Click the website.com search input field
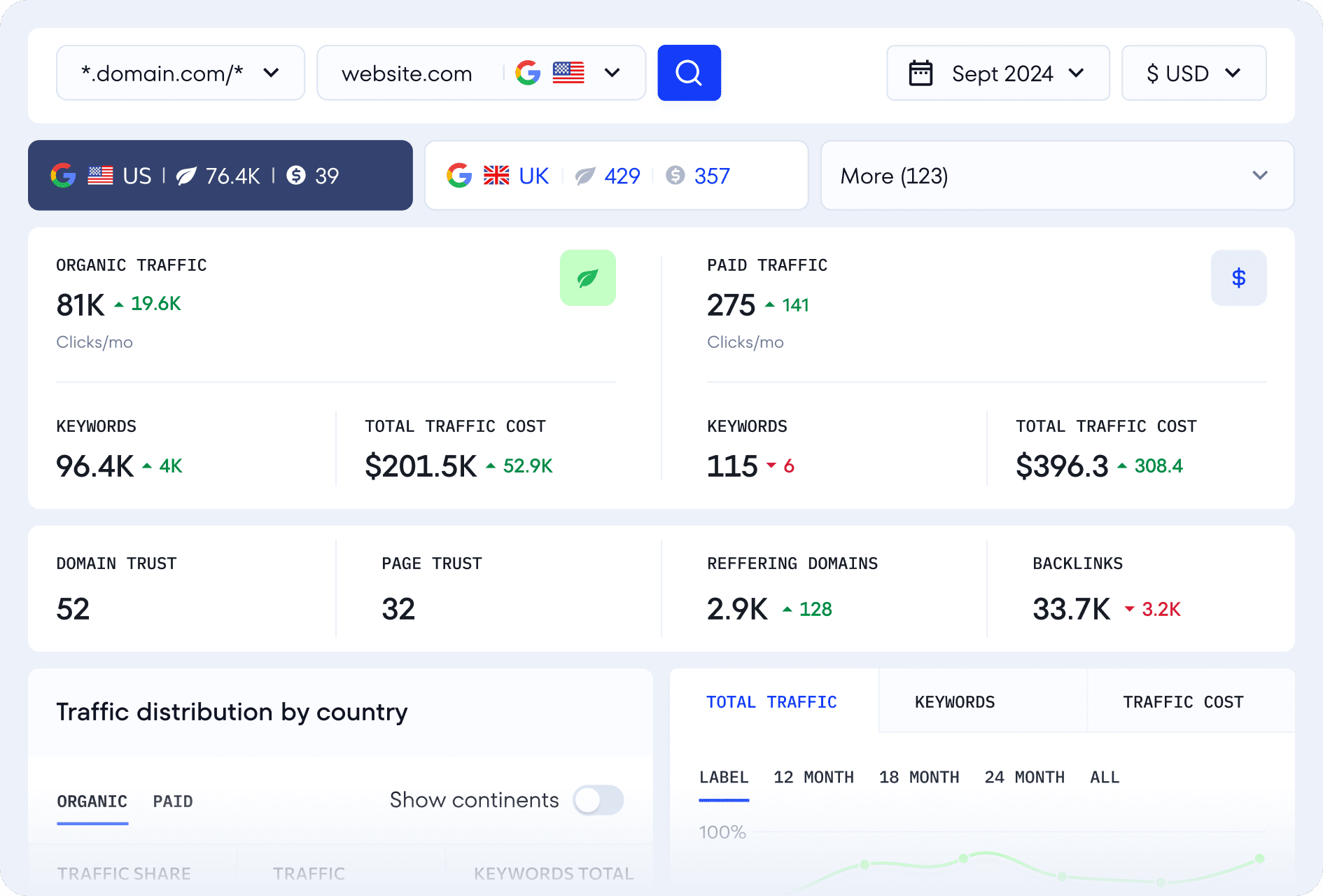The width and height of the screenshot is (1323, 896). coord(407,73)
